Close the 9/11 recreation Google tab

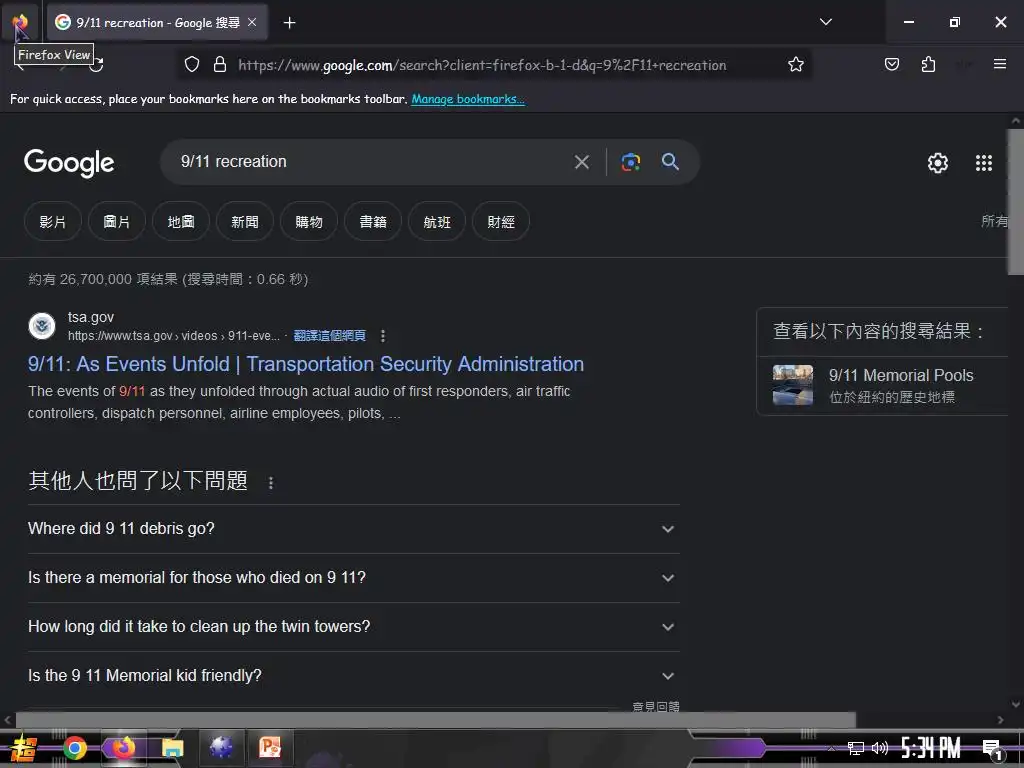pyautogui.click(x=252, y=22)
